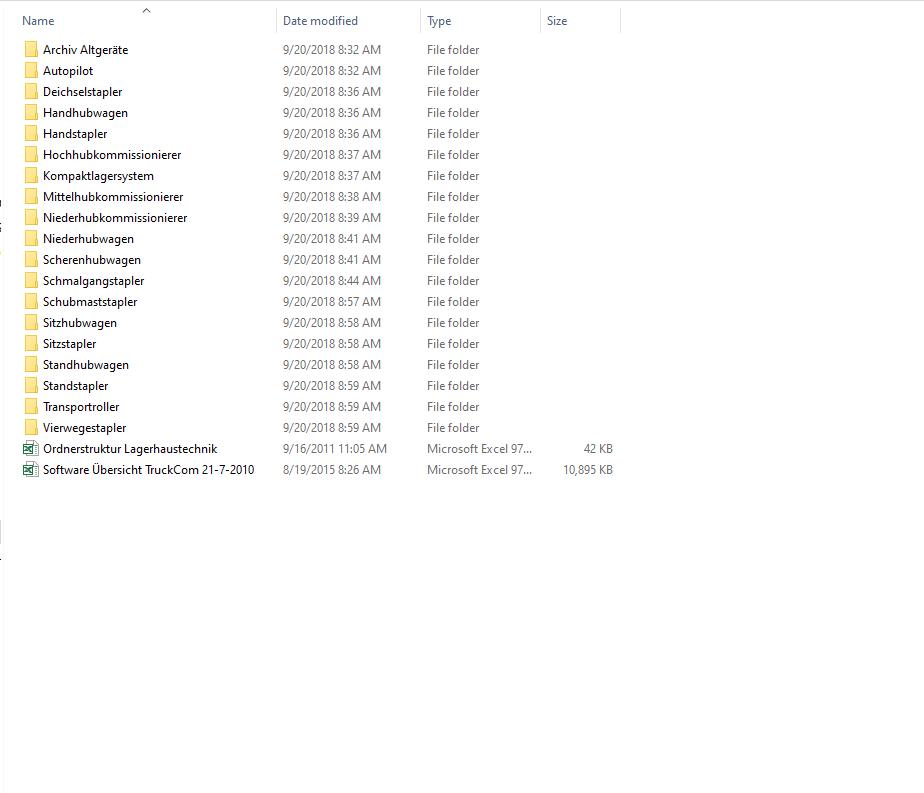Select the Schmalgangstapler folder name
The width and height of the screenshot is (924, 793).
94,281
